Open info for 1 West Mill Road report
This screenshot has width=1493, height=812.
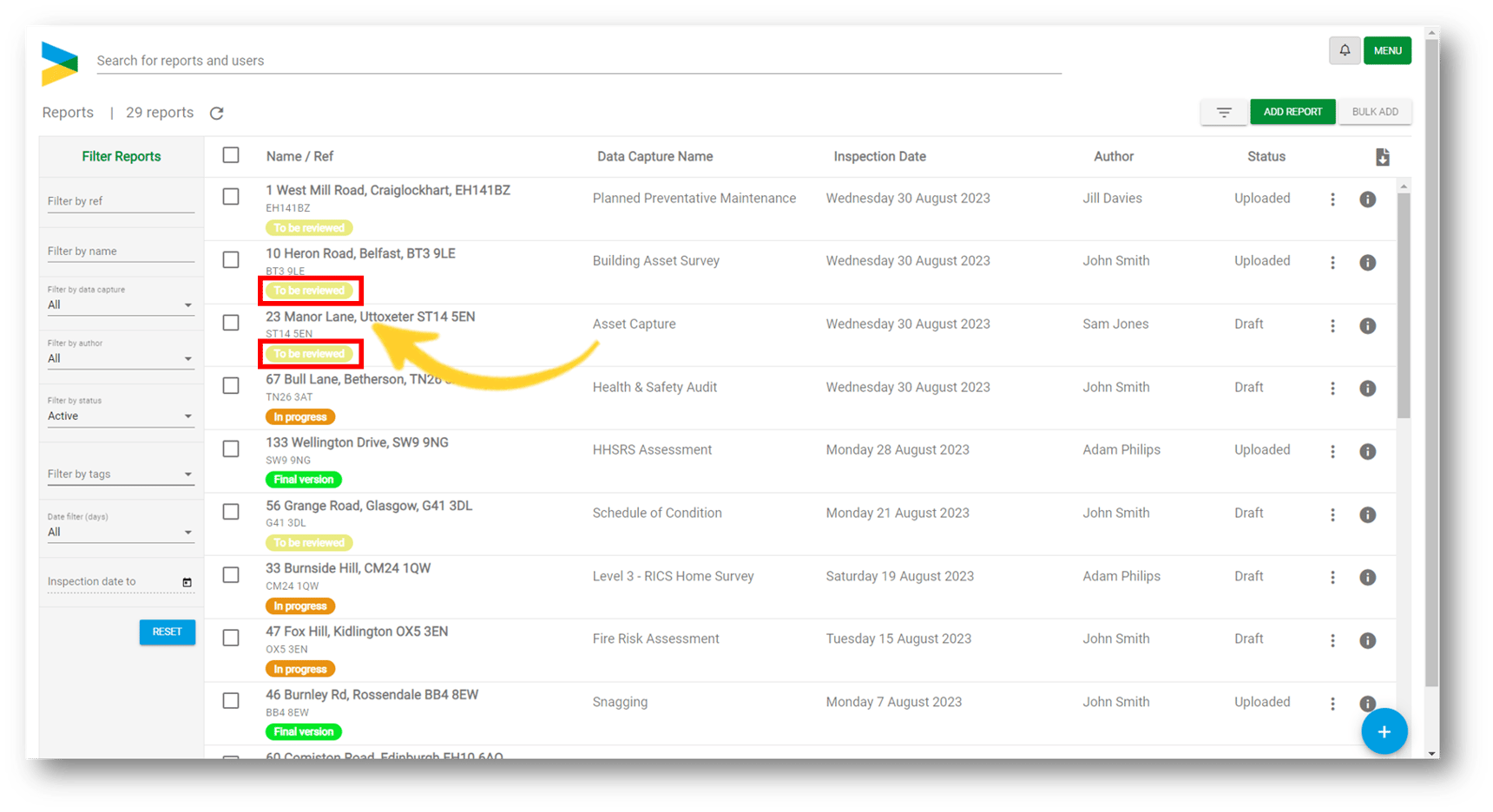1367,200
